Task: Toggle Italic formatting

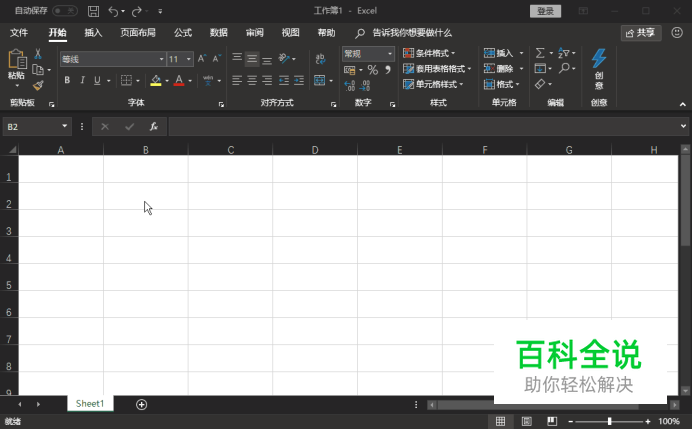Action: (82, 80)
